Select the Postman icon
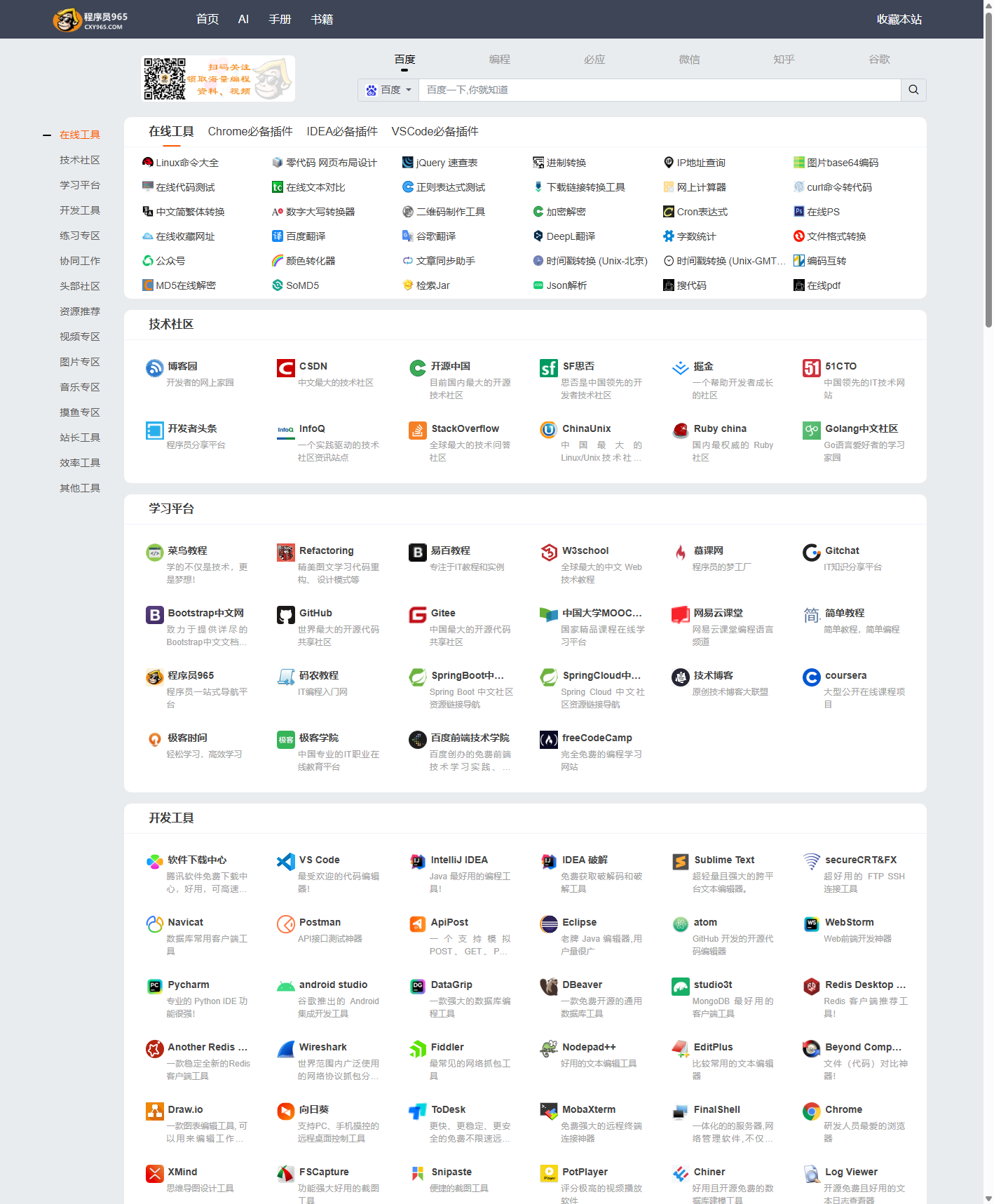This screenshot has height=1204, width=994. click(285, 924)
